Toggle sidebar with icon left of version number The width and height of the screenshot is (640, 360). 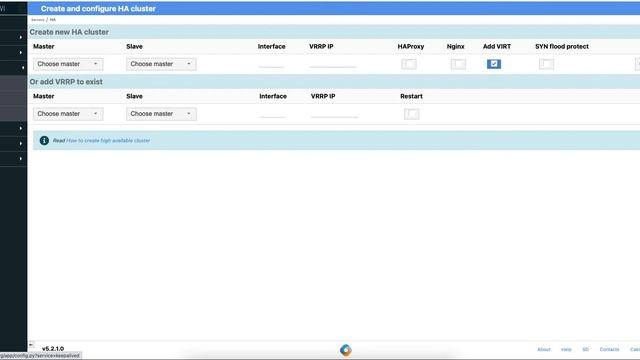tap(31, 345)
